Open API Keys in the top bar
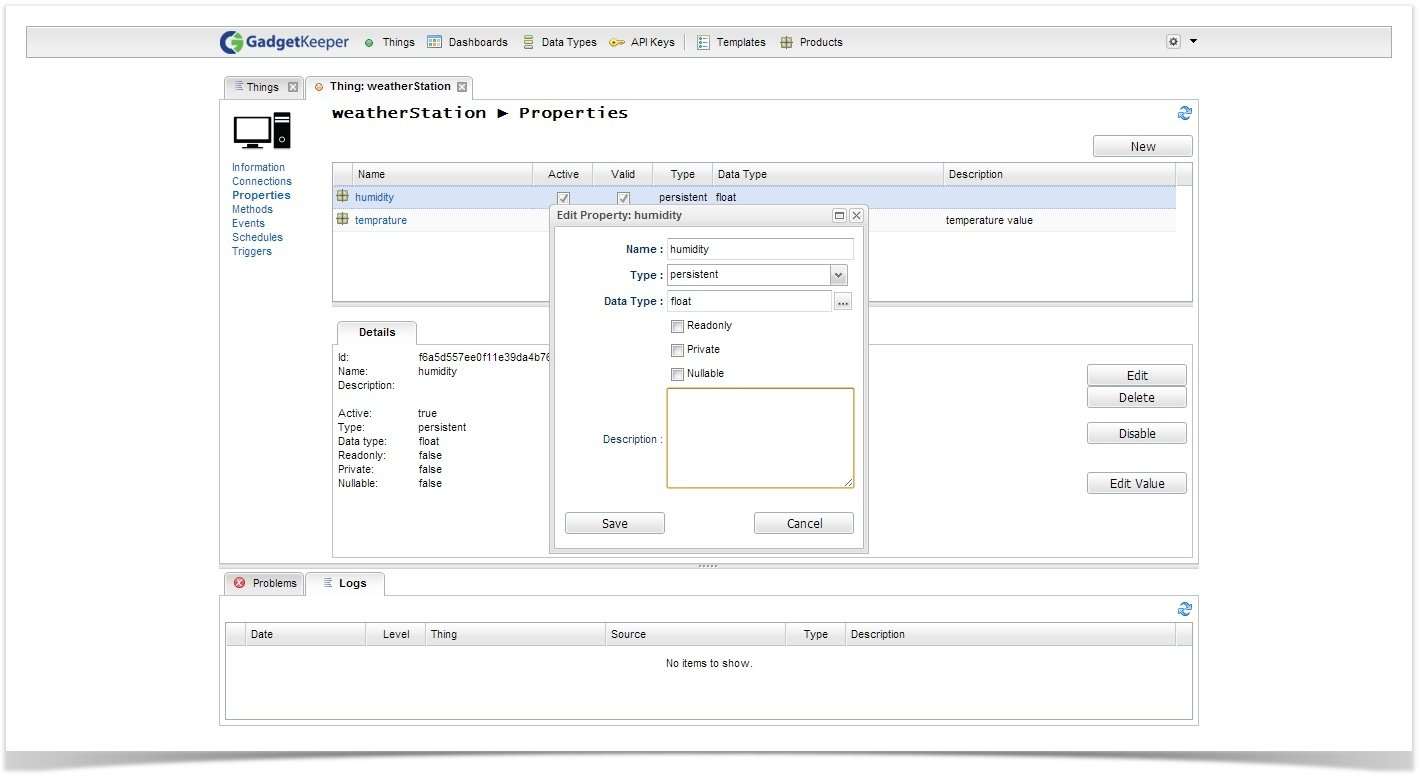Screen dimensions: 1426x780 click(642, 42)
